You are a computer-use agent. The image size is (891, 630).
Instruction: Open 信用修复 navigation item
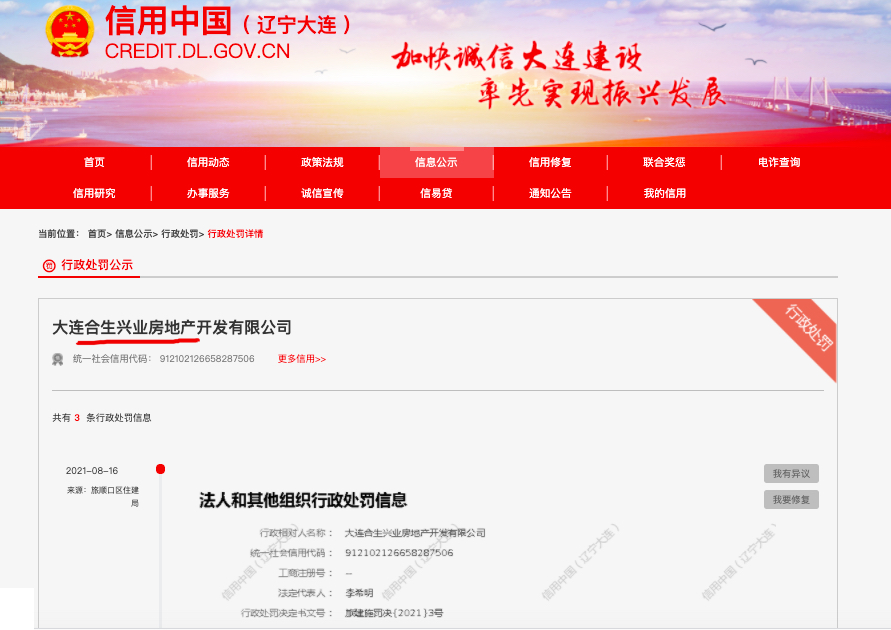pos(550,162)
